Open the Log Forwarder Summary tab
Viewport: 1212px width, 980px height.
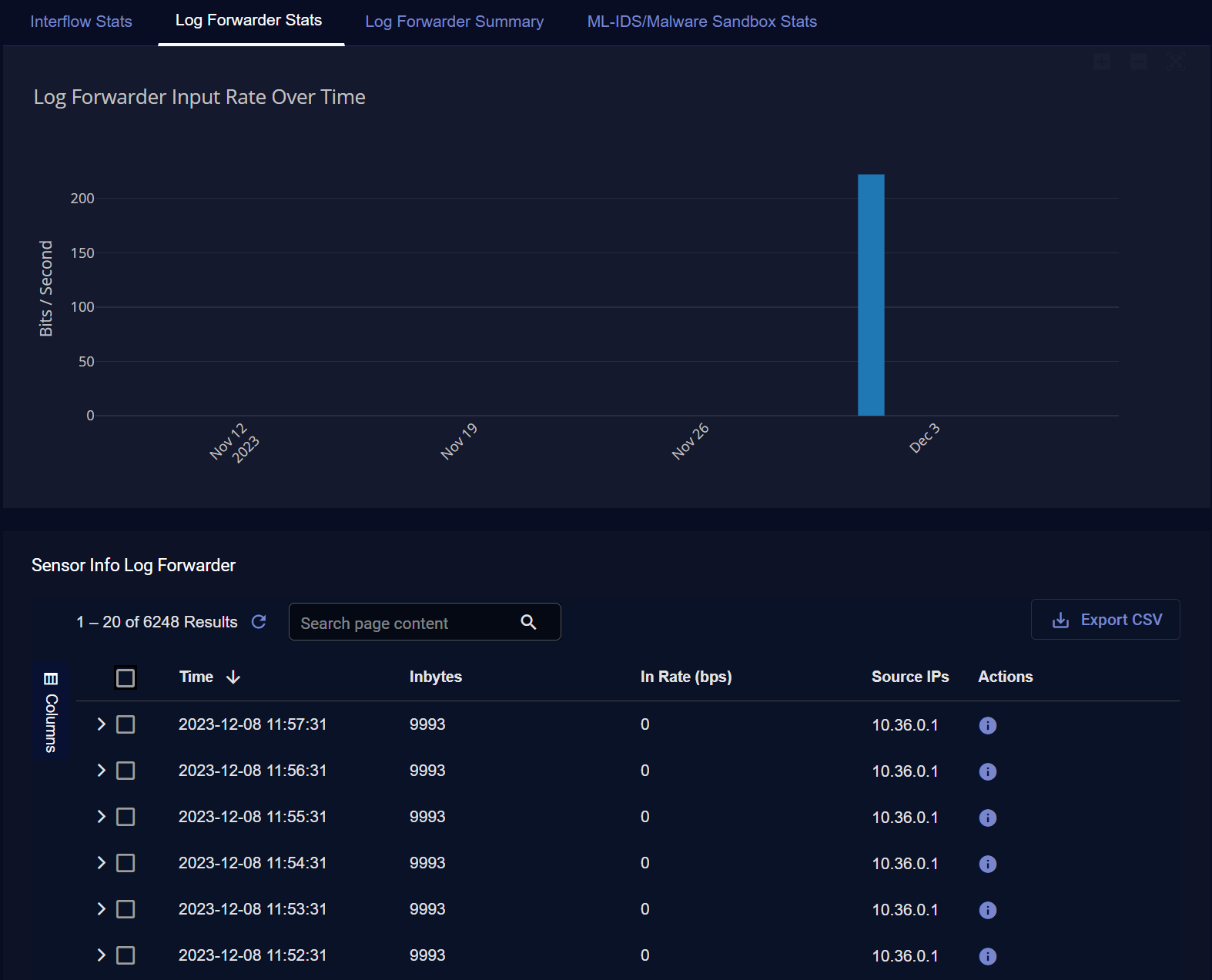pos(454,22)
